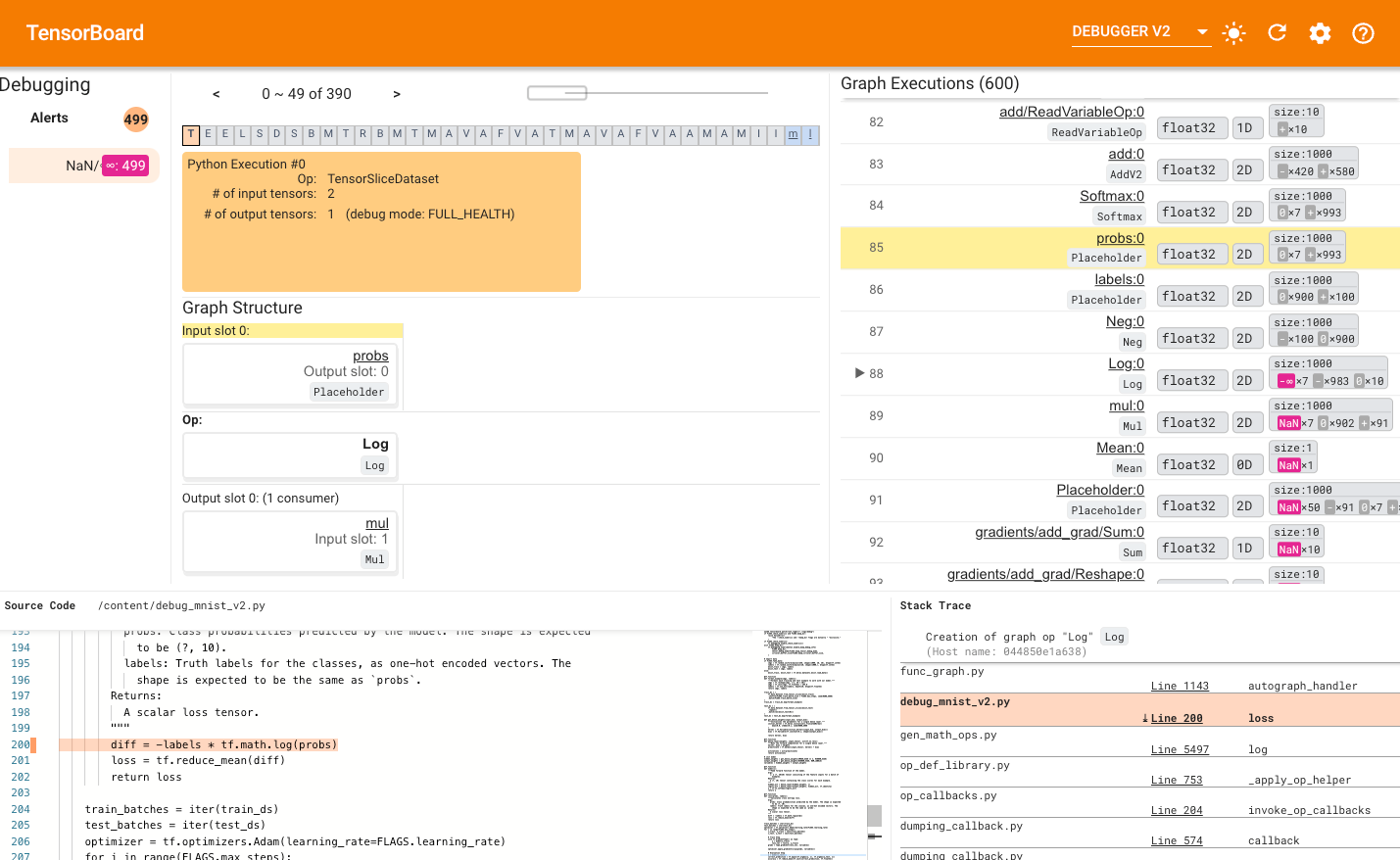Click row number 85 in Graph Executions
Image resolution: width=1400 pixels, height=860 pixels.
(x=876, y=248)
